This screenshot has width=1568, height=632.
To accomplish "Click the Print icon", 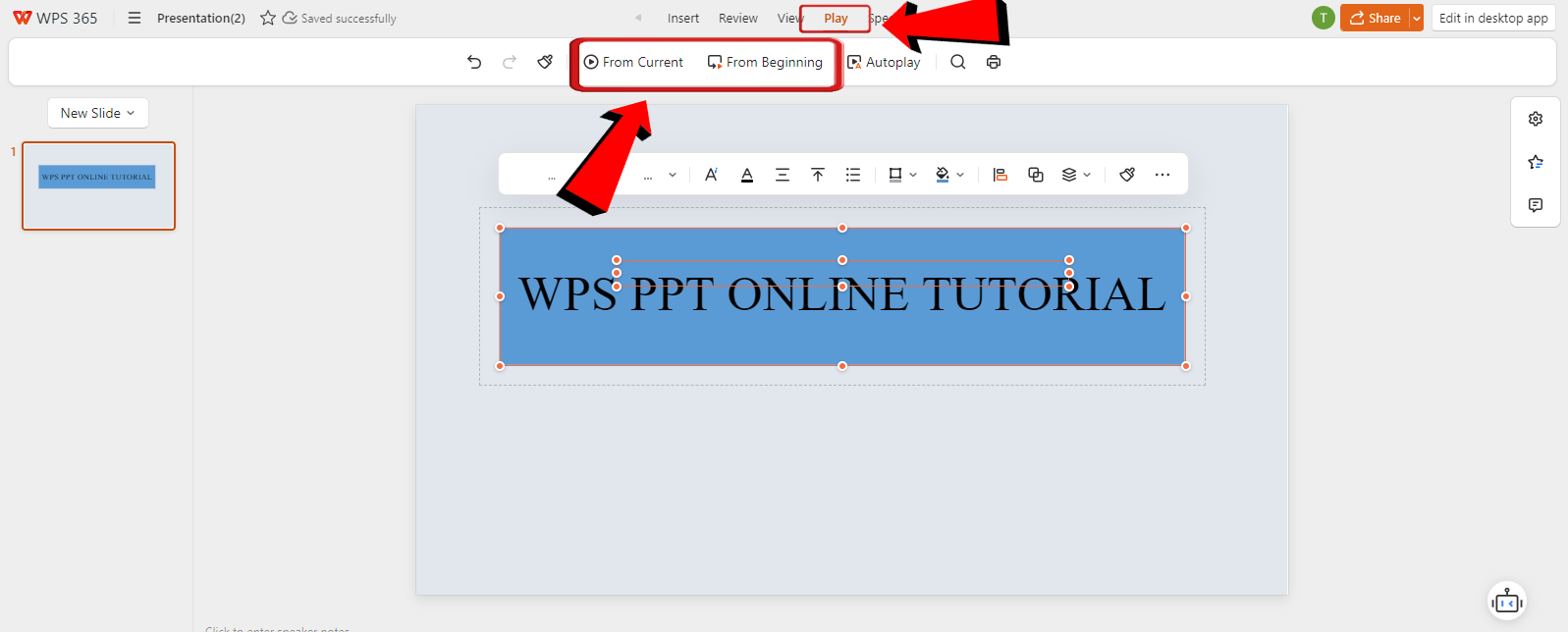I will 994,62.
